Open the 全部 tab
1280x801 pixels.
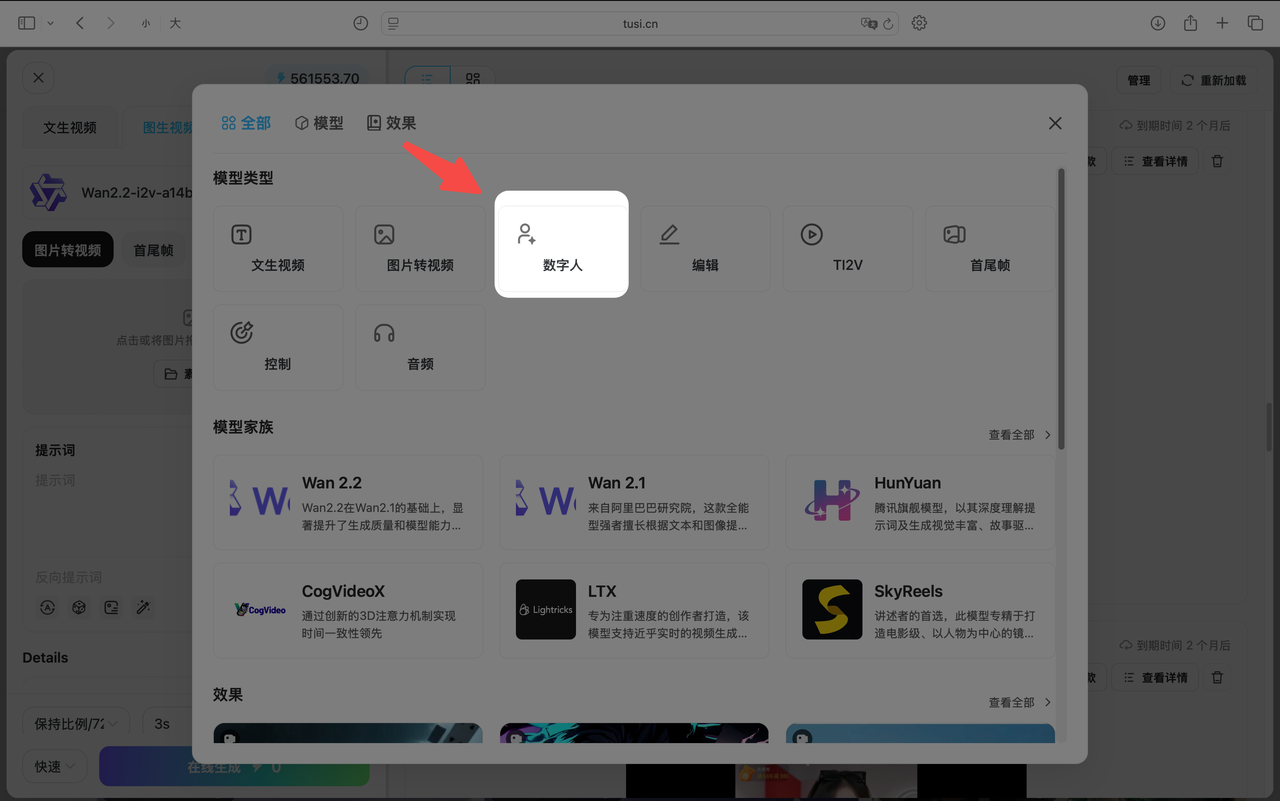pos(246,123)
